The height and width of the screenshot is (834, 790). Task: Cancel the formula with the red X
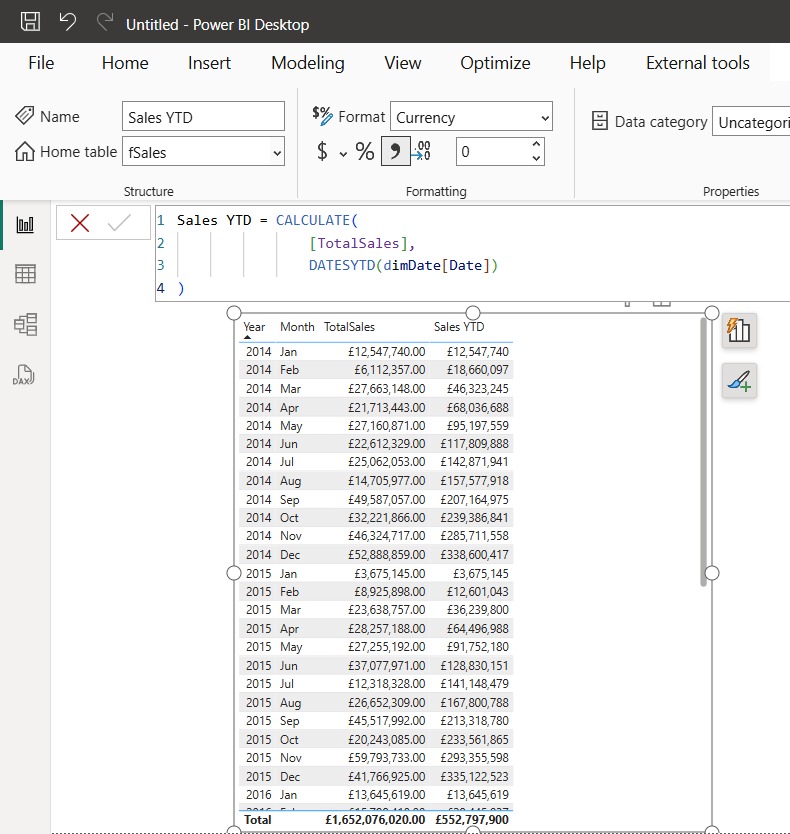(80, 223)
